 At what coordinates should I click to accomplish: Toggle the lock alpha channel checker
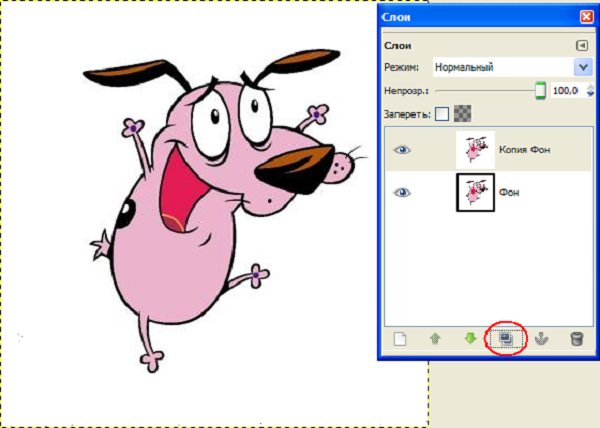[x=462, y=114]
